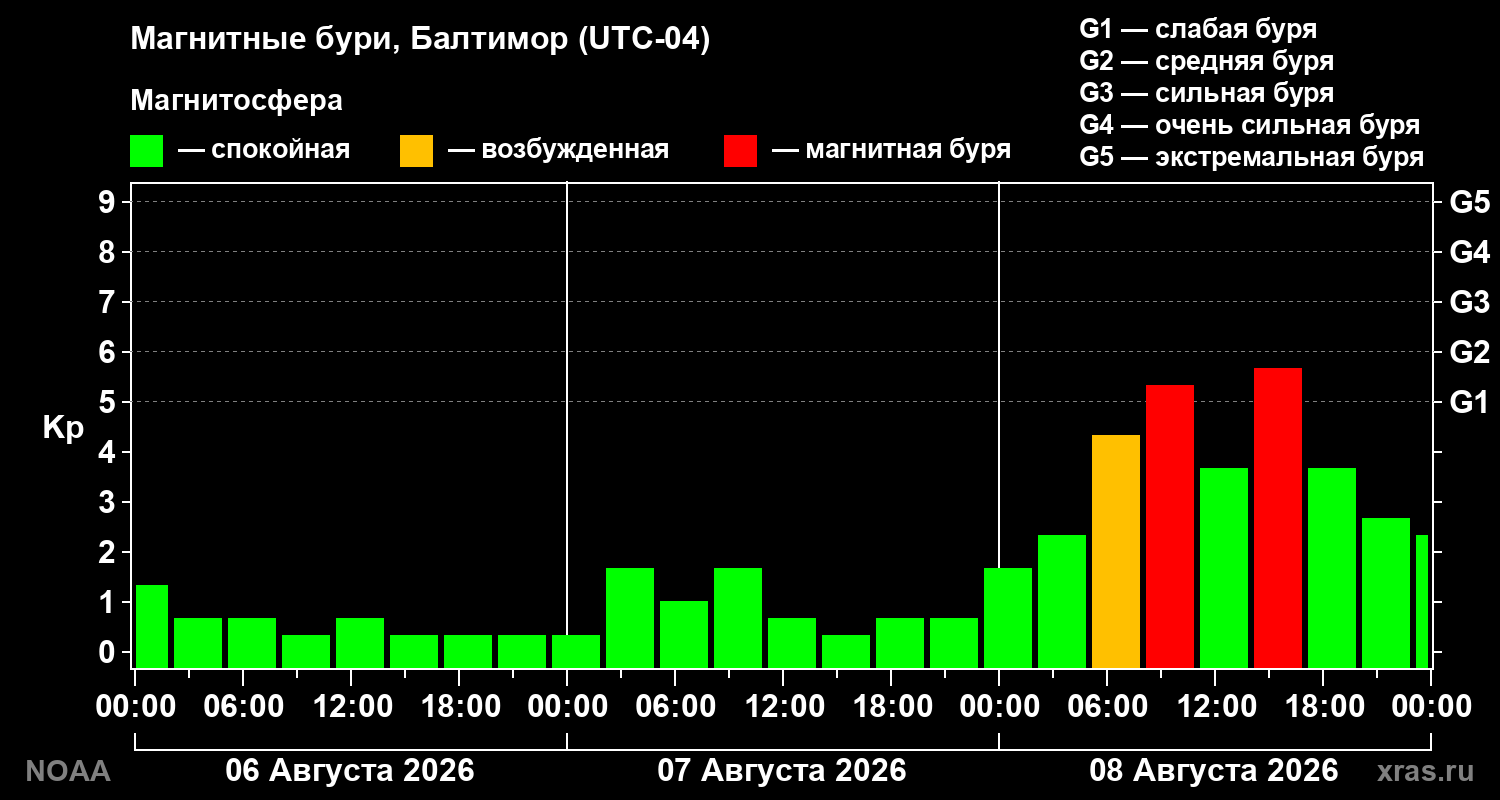
Task: Click the tallest red bar near 15:00
Action: pyautogui.click(x=1278, y=518)
